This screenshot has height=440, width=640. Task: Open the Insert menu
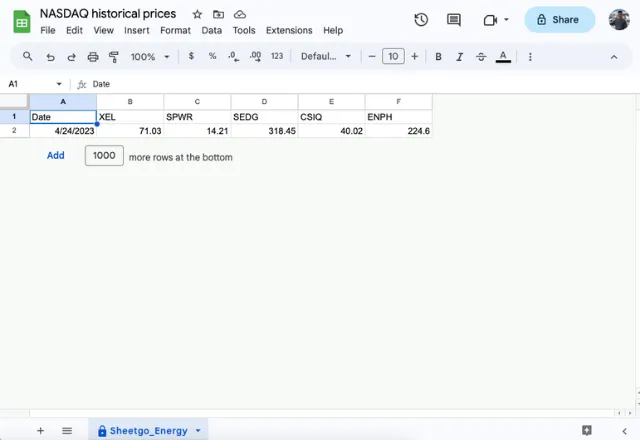click(x=137, y=30)
